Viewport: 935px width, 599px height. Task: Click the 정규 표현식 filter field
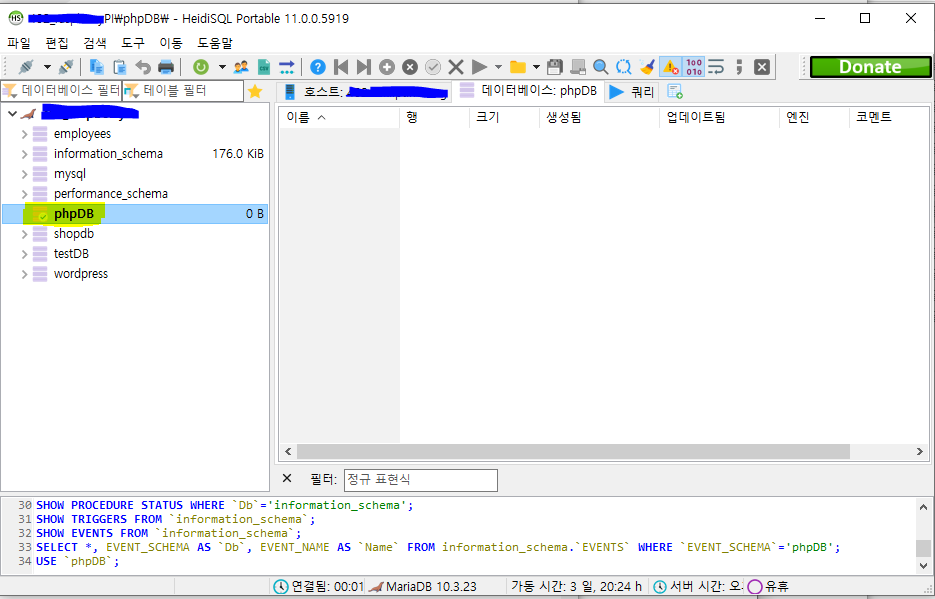420,480
